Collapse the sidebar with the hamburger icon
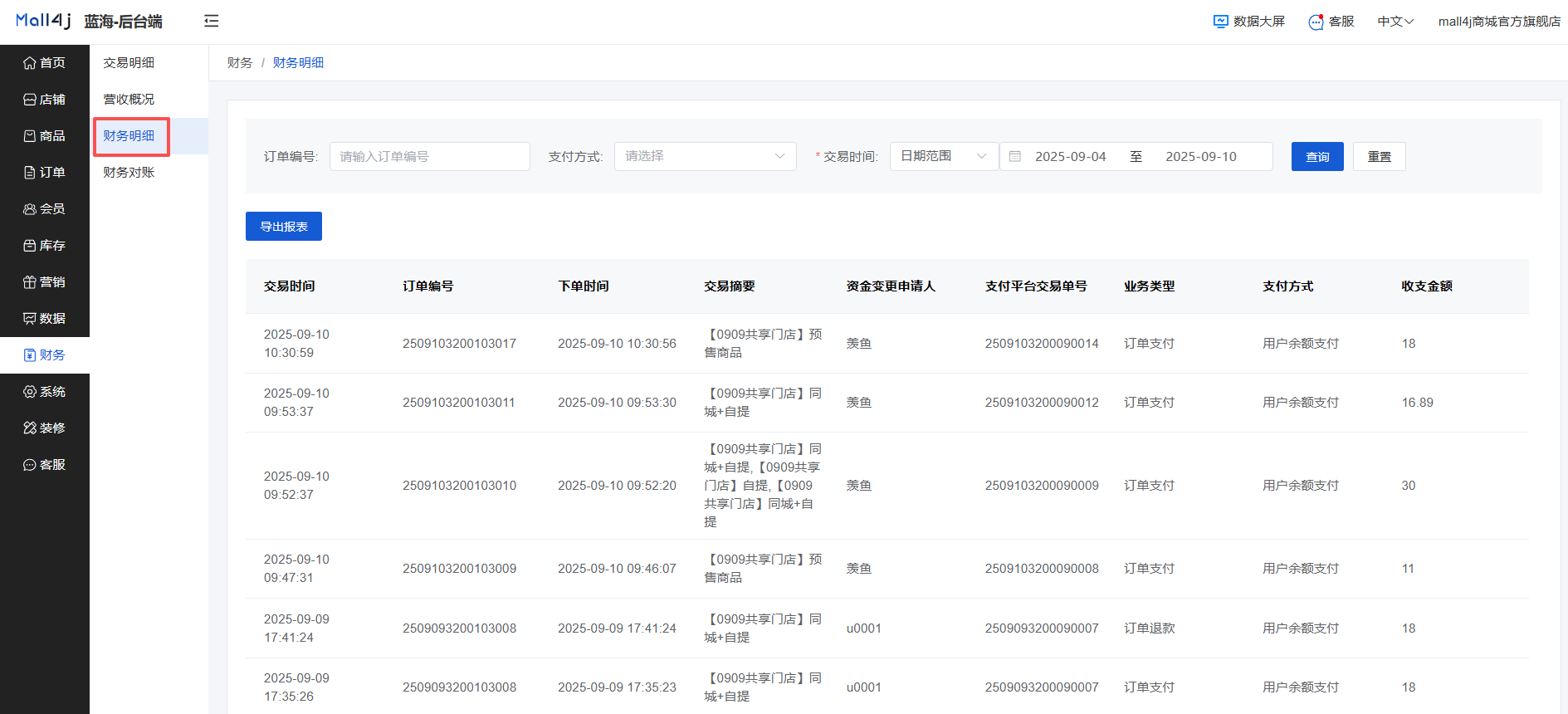The width and height of the screenshot is (1568, 714). tap(212, 21)
